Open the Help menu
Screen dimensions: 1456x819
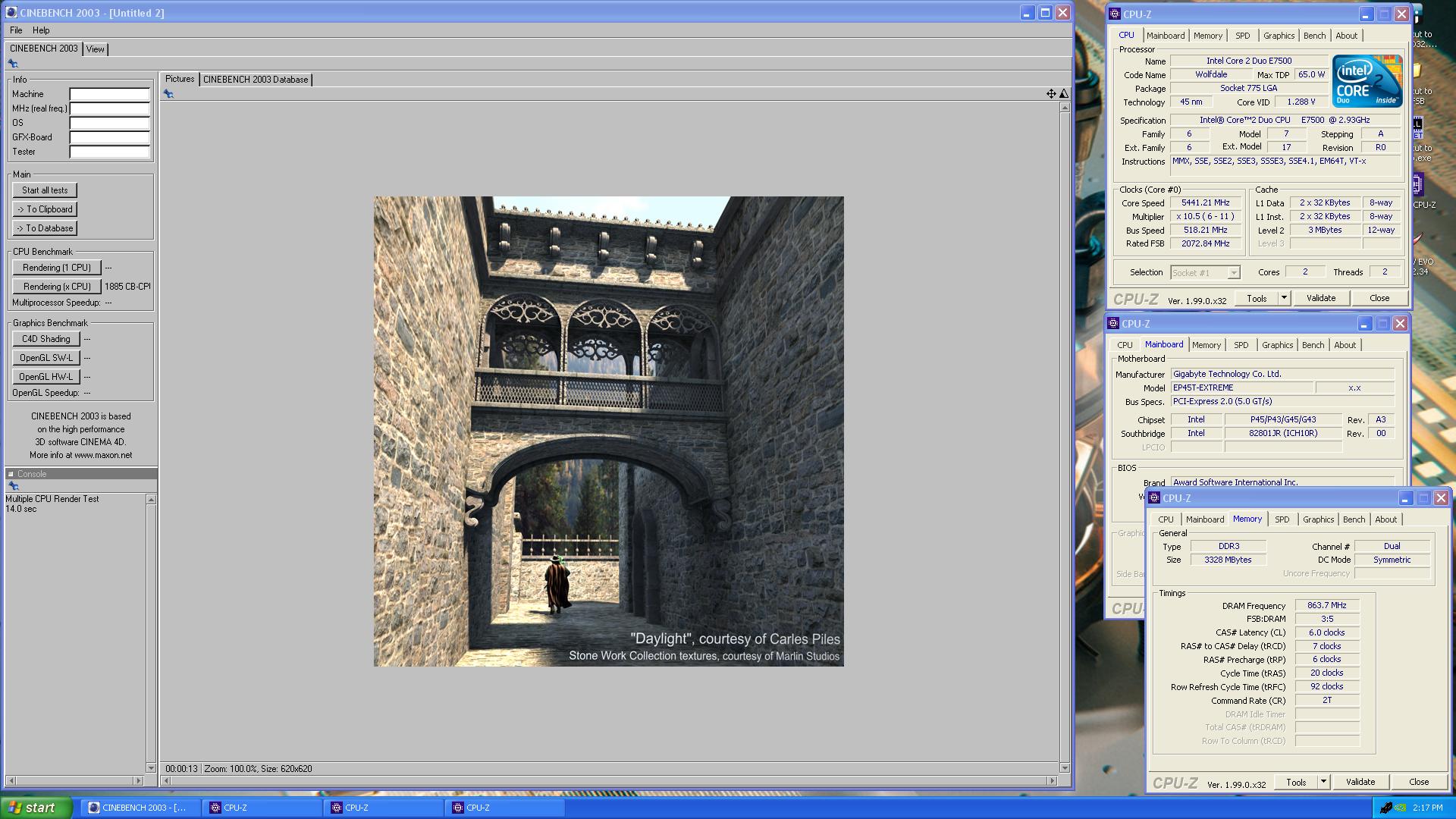41,30
